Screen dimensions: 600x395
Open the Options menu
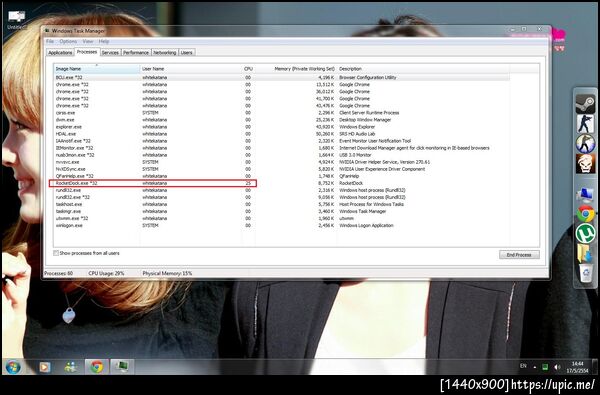point(68,41)
